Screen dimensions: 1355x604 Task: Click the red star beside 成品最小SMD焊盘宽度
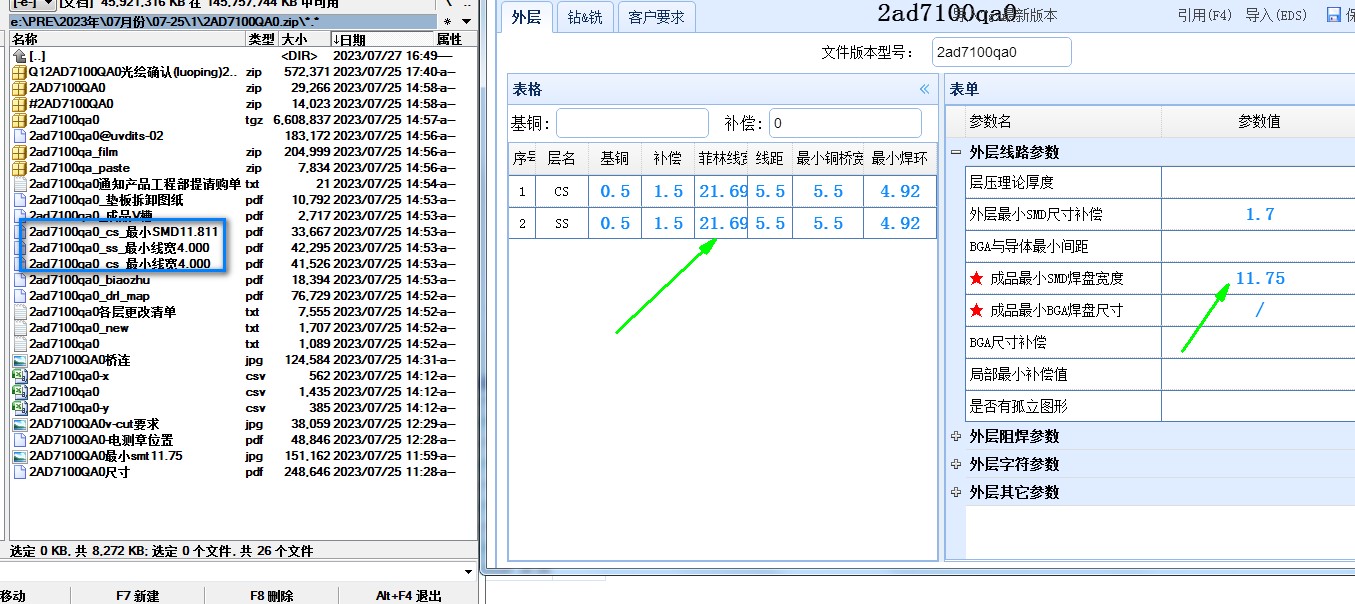(977, 278)
